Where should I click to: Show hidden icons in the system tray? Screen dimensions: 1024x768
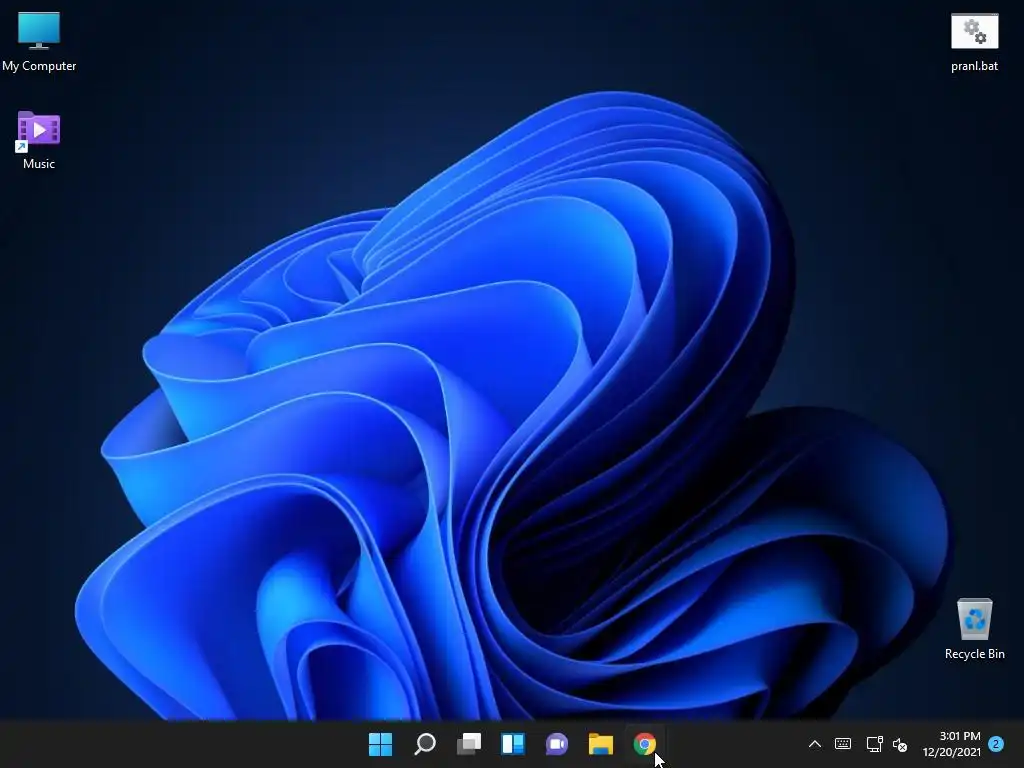(x=814, y=744)
